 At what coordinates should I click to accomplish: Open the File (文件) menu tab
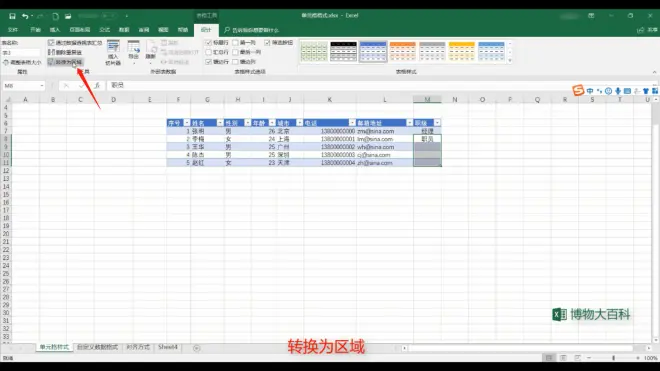click(13, 30)
